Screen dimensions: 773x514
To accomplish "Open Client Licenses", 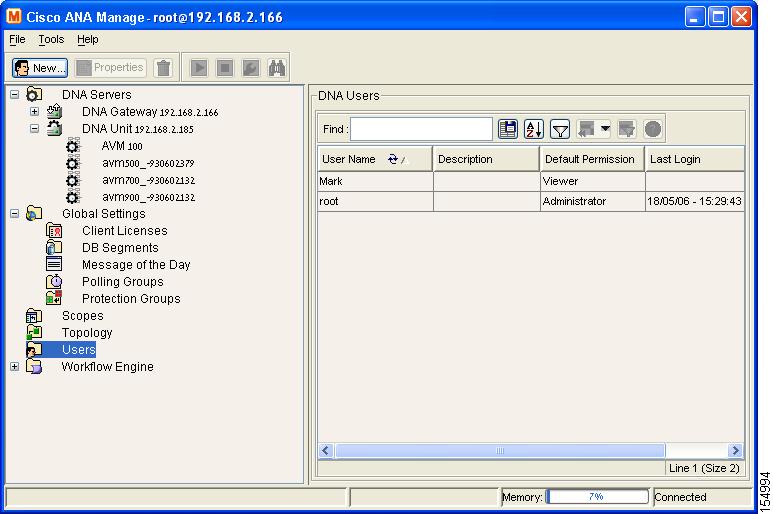I will [x=125, y=231].
